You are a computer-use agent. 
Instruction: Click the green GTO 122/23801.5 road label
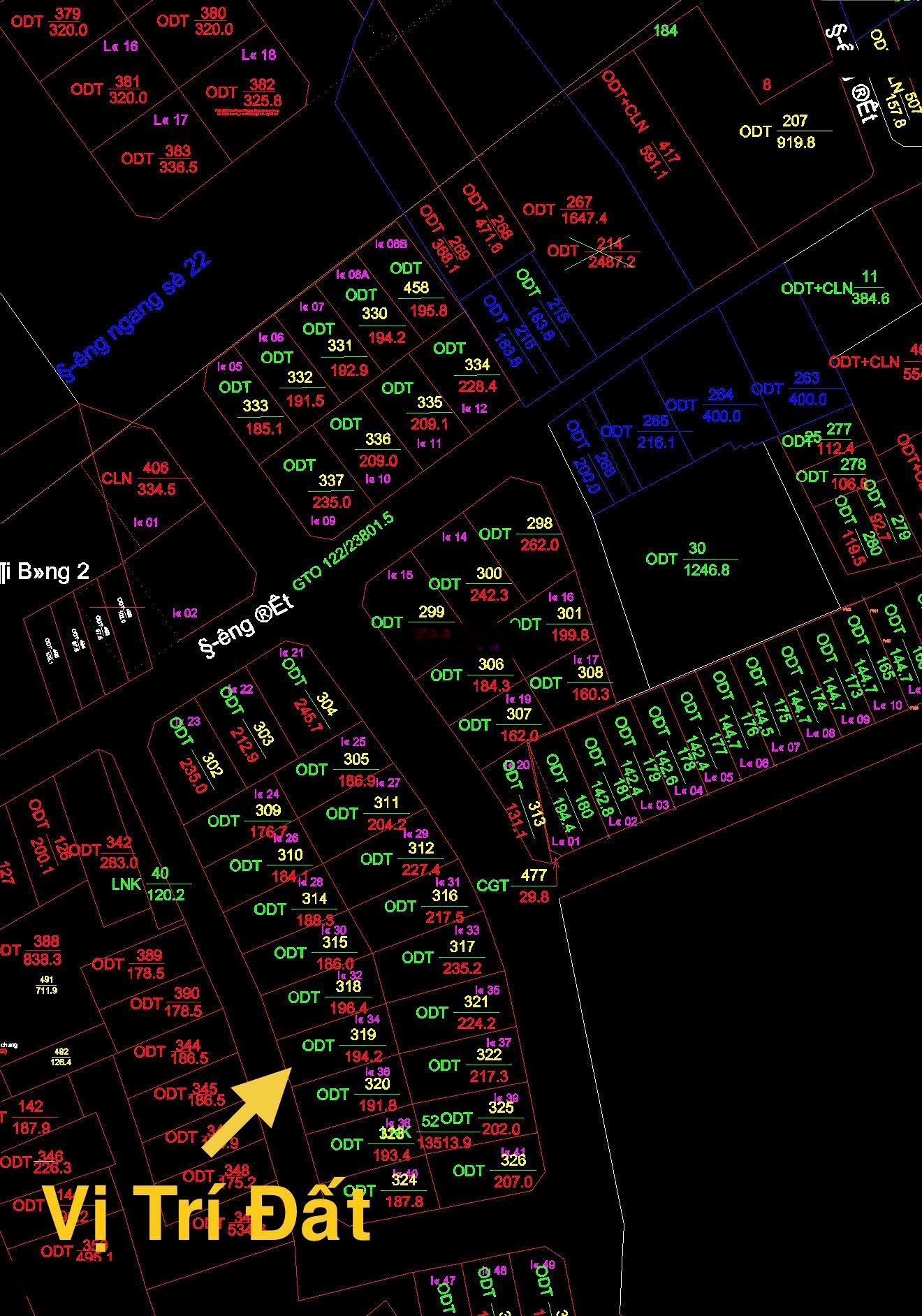pyautogui.click(x=343, y=550)
